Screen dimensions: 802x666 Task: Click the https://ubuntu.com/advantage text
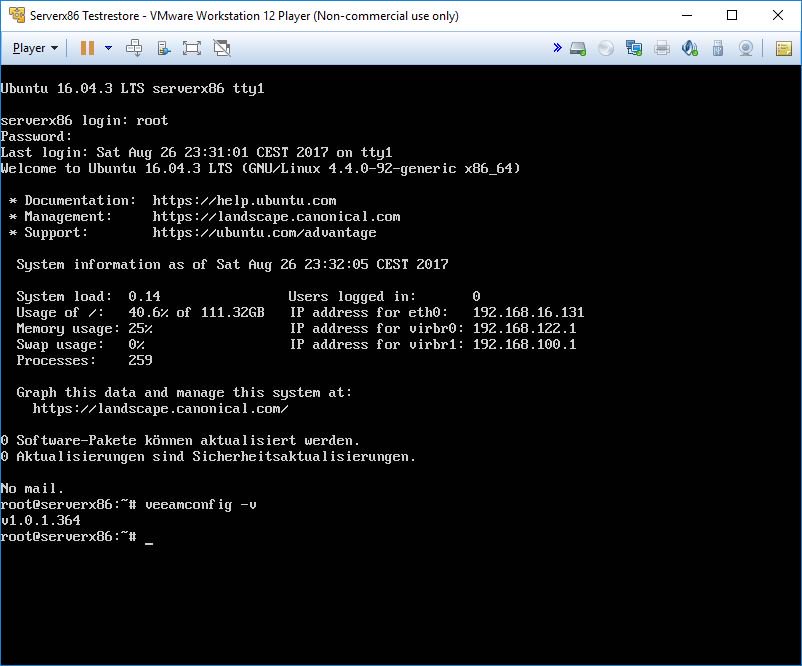(264, 233)
